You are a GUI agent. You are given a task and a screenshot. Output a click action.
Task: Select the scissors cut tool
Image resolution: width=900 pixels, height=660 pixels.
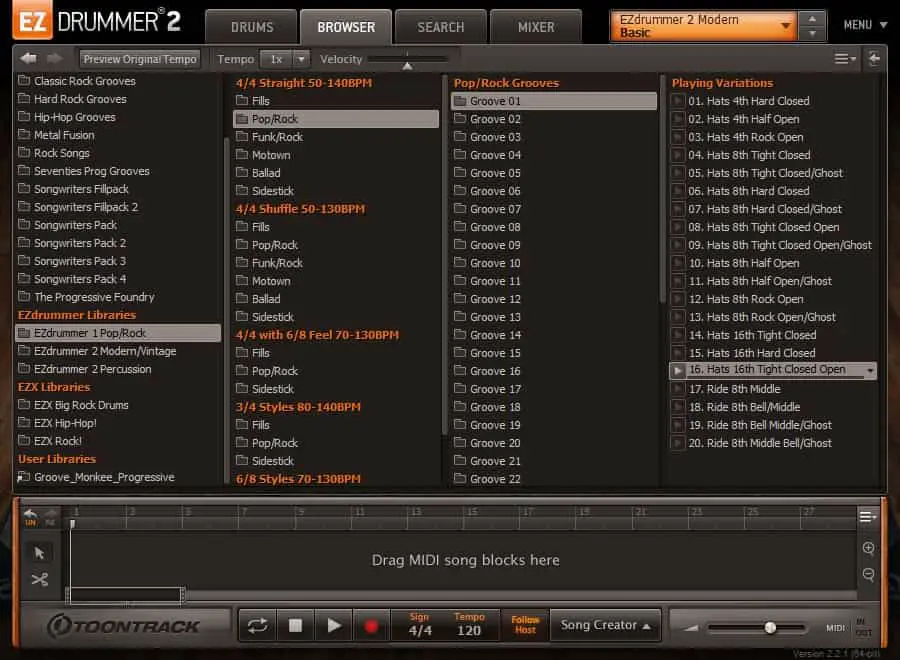40,579
